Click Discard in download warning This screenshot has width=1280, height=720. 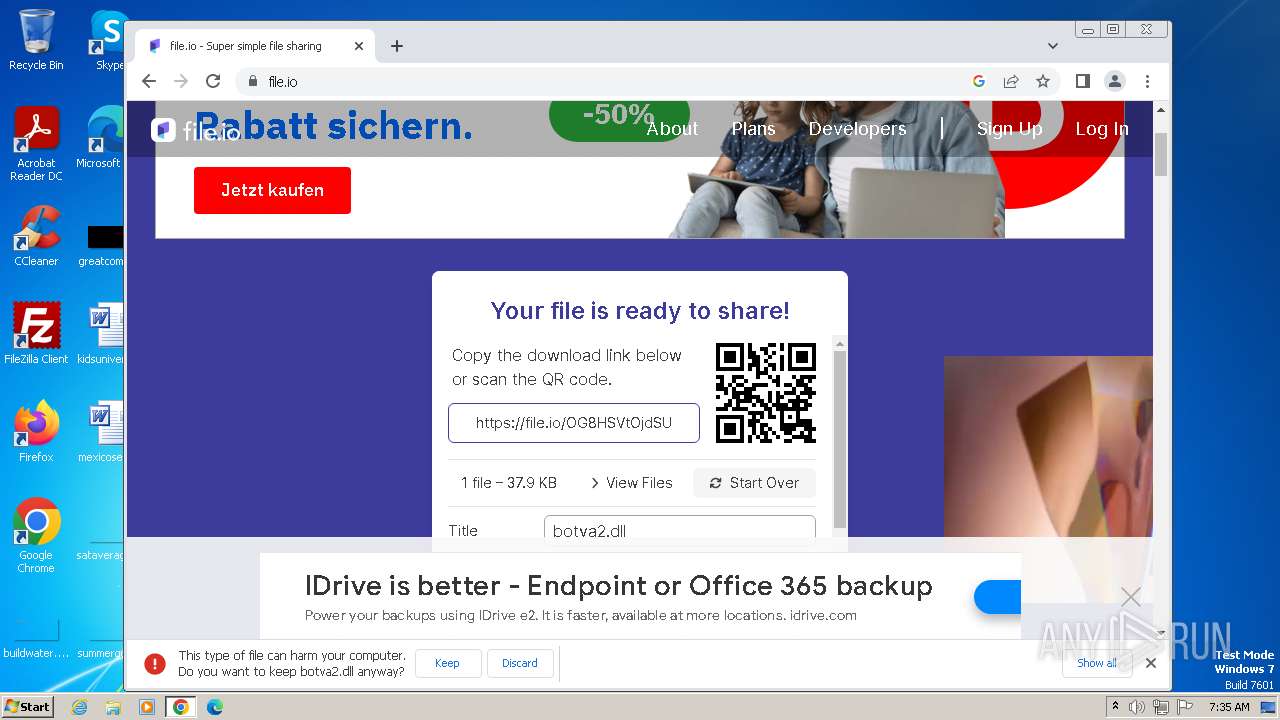coord(520,663)
